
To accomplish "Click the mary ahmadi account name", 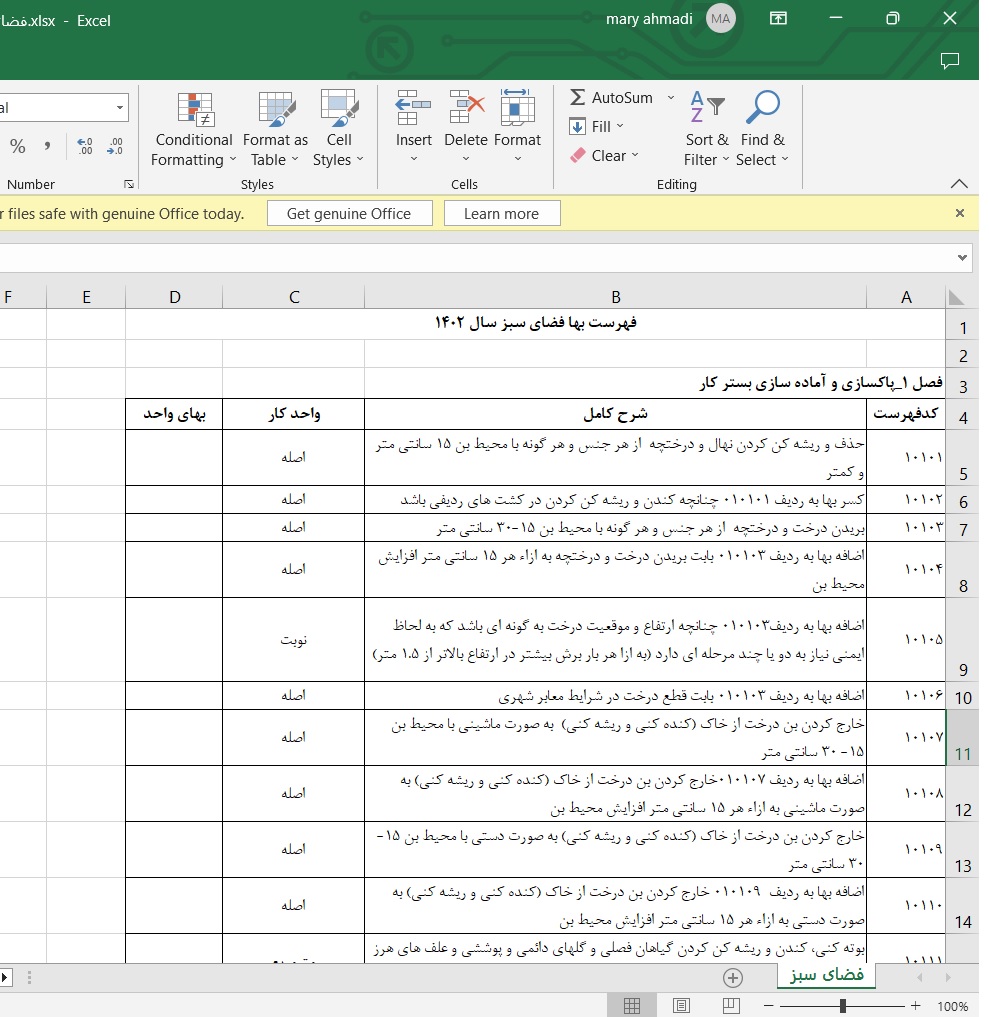I will click(649, 19).
